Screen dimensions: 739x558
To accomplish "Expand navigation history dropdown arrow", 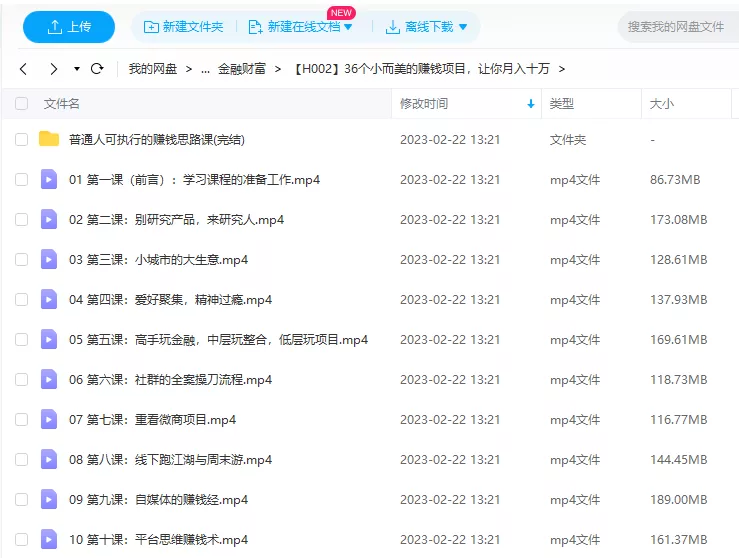I will coord(77,69).
